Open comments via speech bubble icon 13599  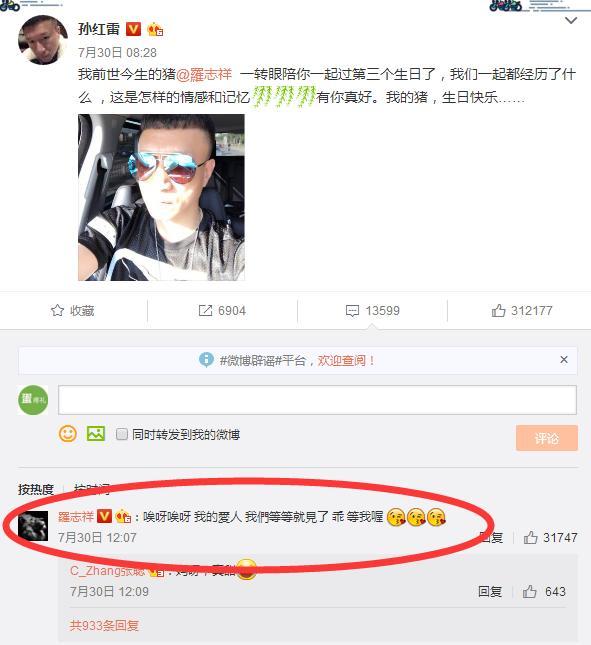[352, 311]
